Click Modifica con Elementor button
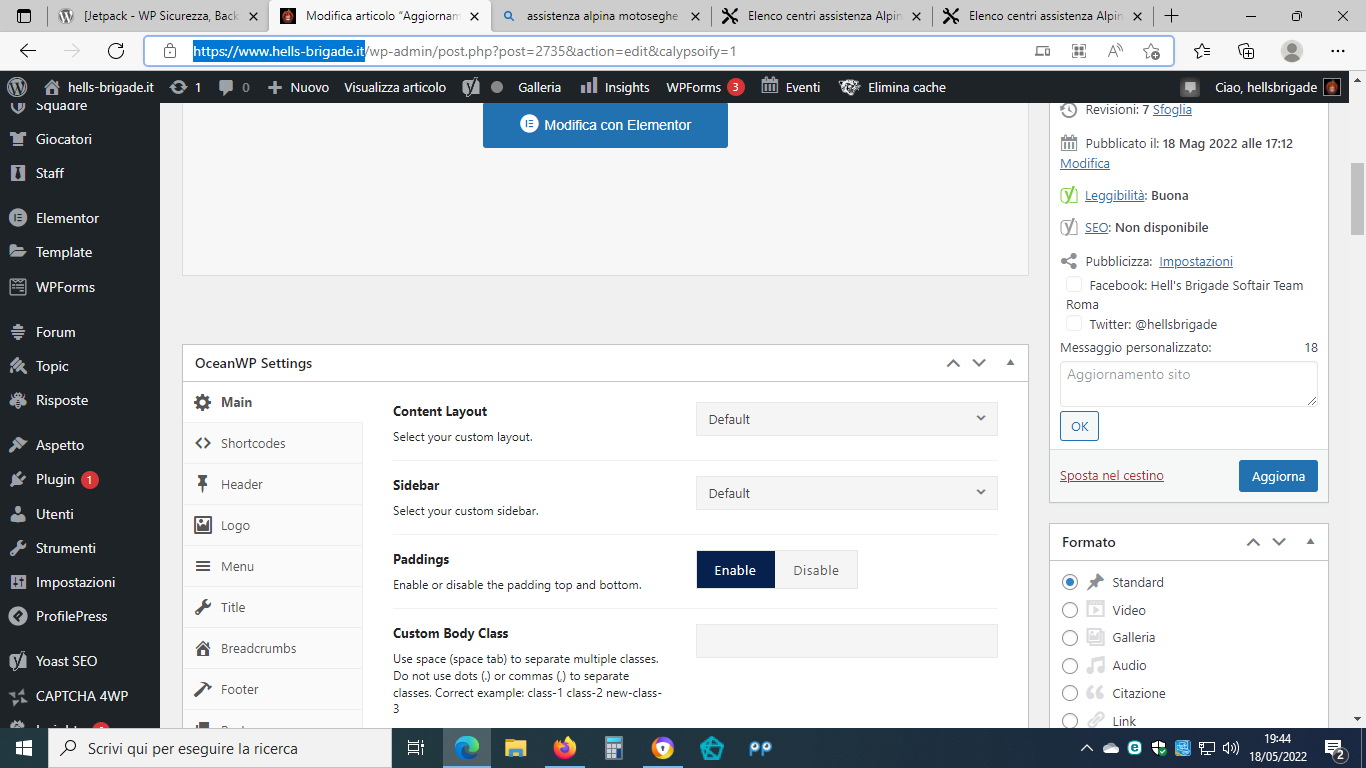 [x=605, y=125]
